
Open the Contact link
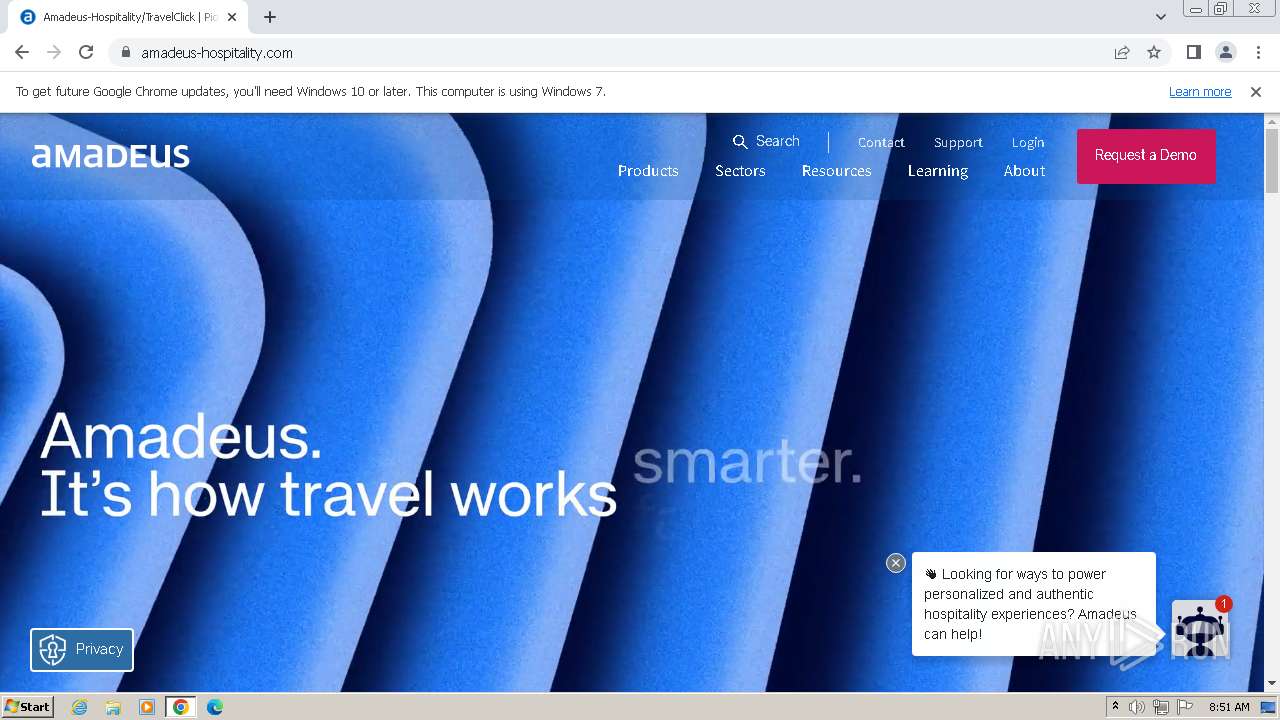coord(881,142)
